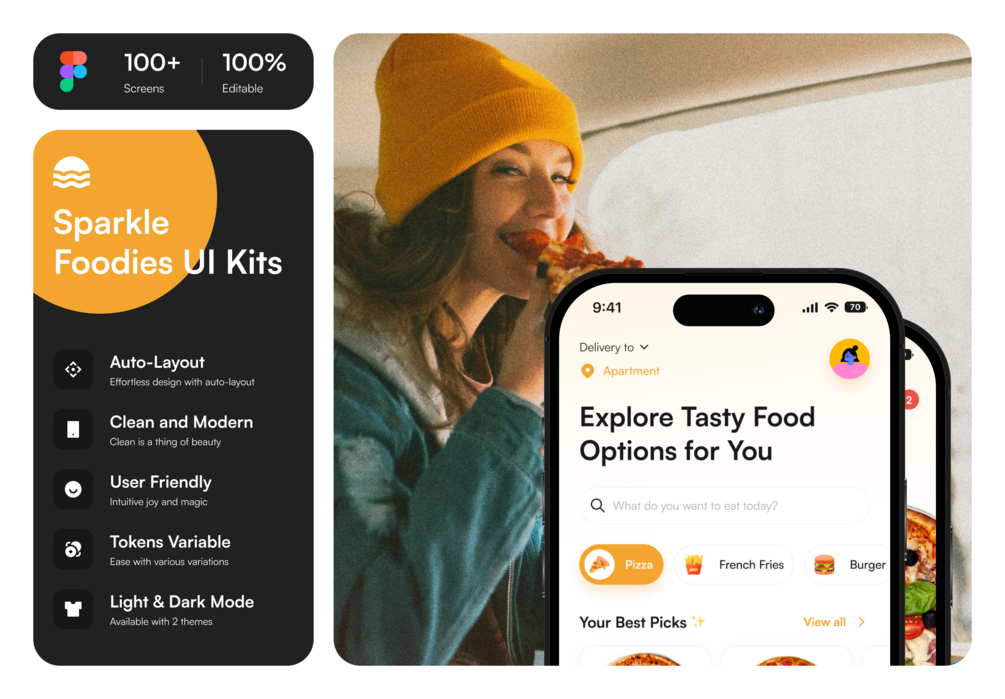1005x699 pixels.
Task: Tap the location pin icon
Action: point(587,371)
